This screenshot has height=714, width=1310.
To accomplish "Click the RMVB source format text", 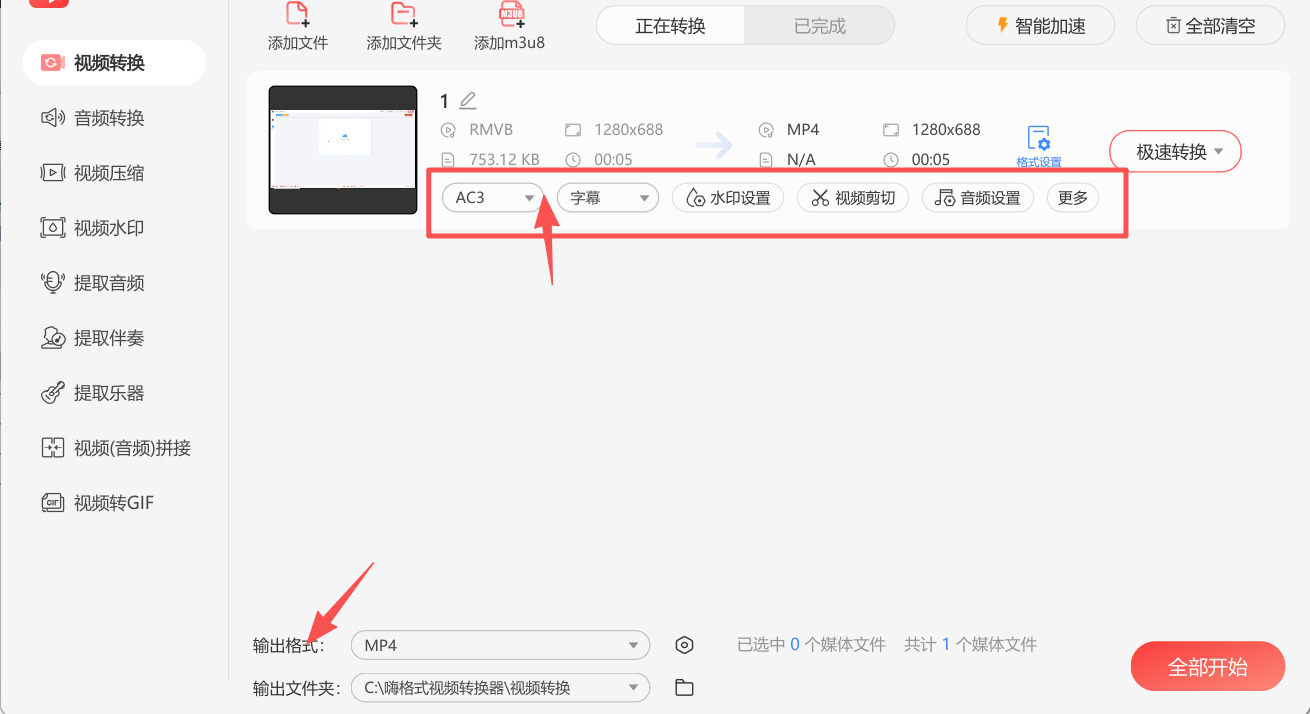I will pyautogui.click(x=491, y=130).
